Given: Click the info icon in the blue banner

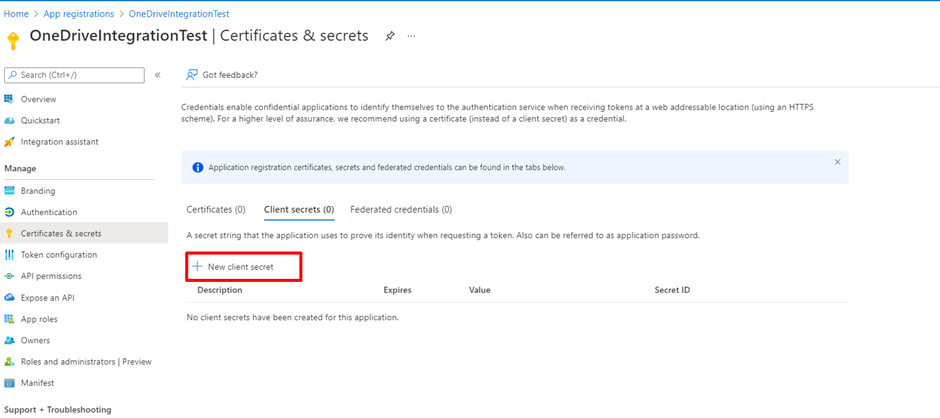Looking at the screenshot, I should click(x=197, y=167).
